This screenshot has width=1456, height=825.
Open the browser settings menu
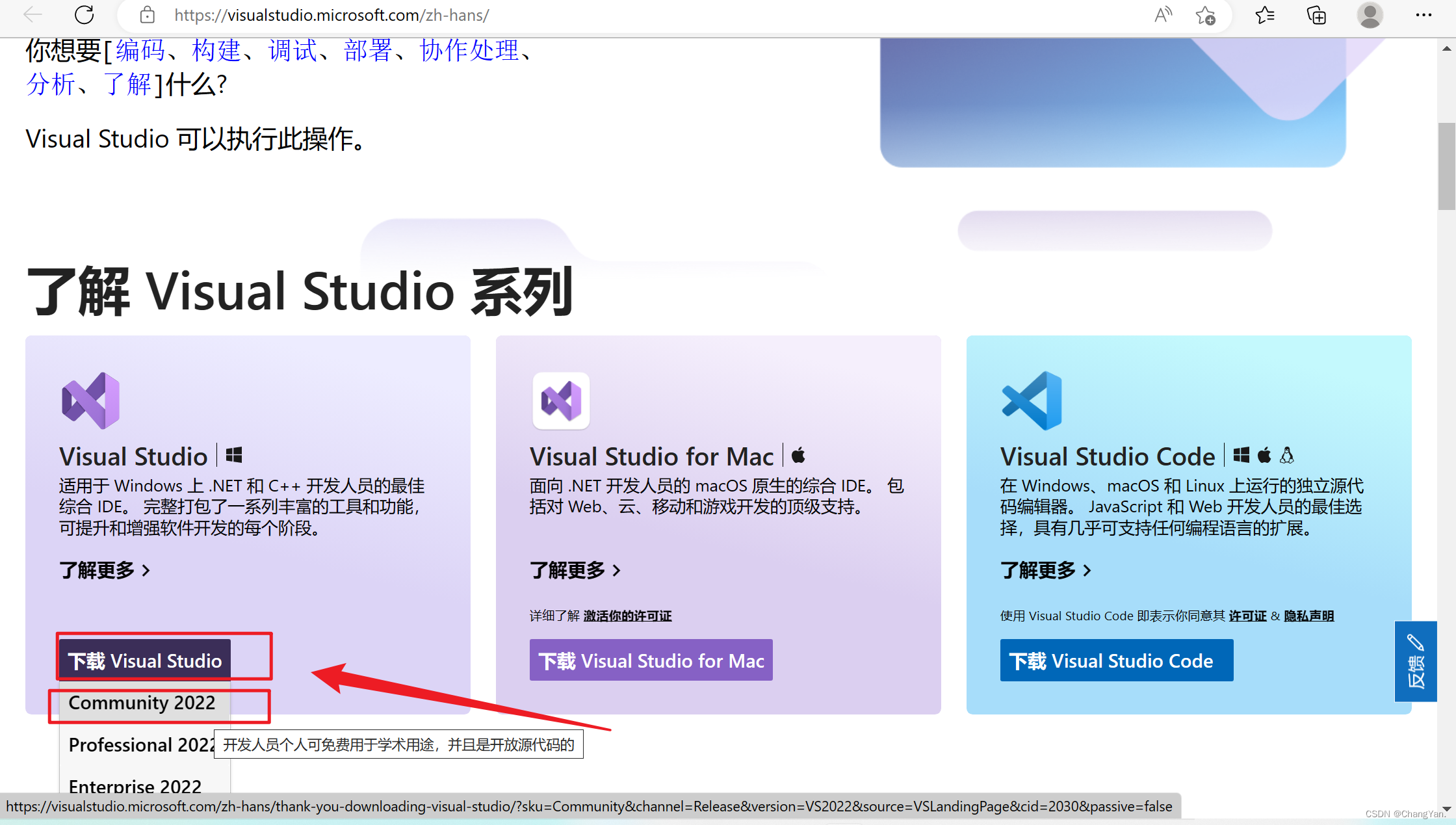[x=1423, y=14]
